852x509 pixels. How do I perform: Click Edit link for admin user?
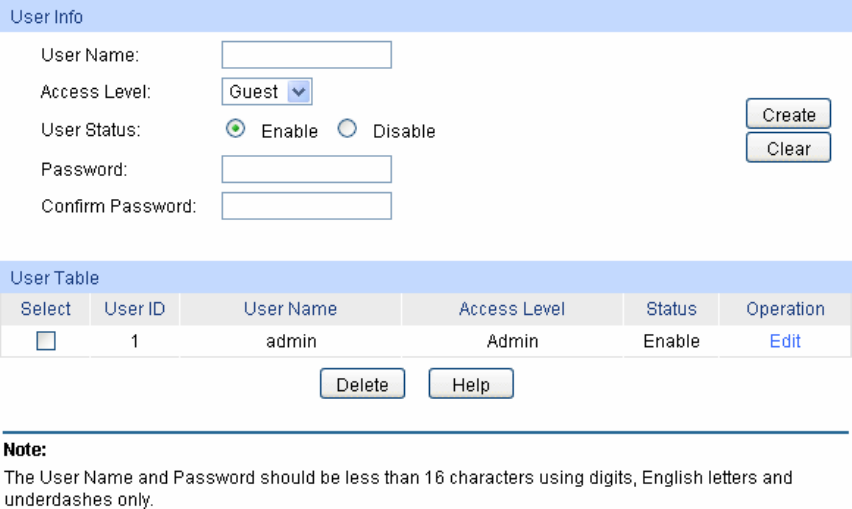coord(785,341)
